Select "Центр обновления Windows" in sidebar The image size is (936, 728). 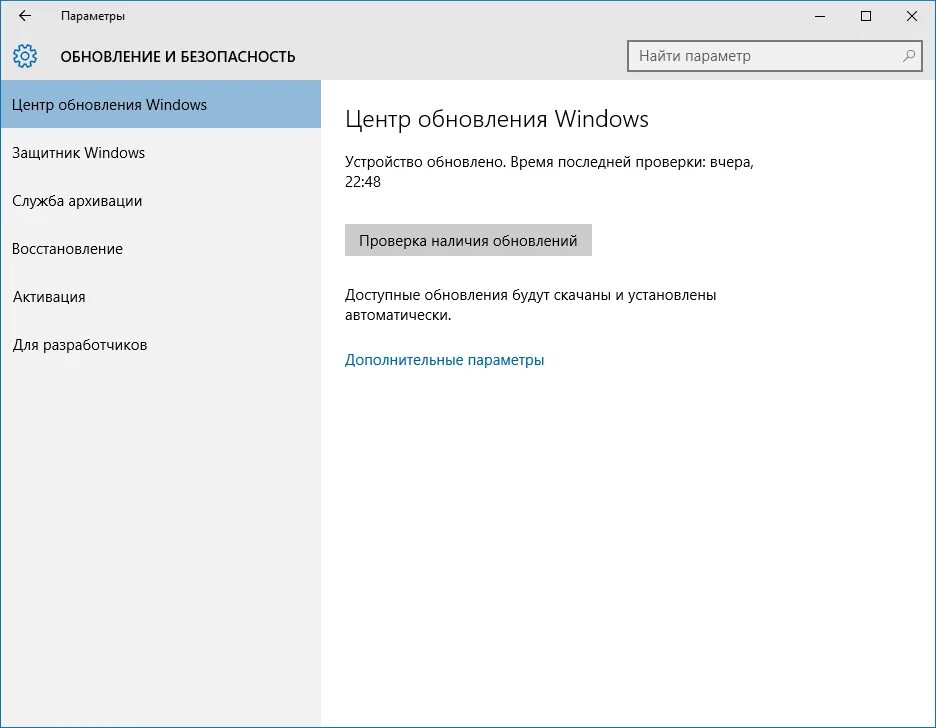pos(160,104)
